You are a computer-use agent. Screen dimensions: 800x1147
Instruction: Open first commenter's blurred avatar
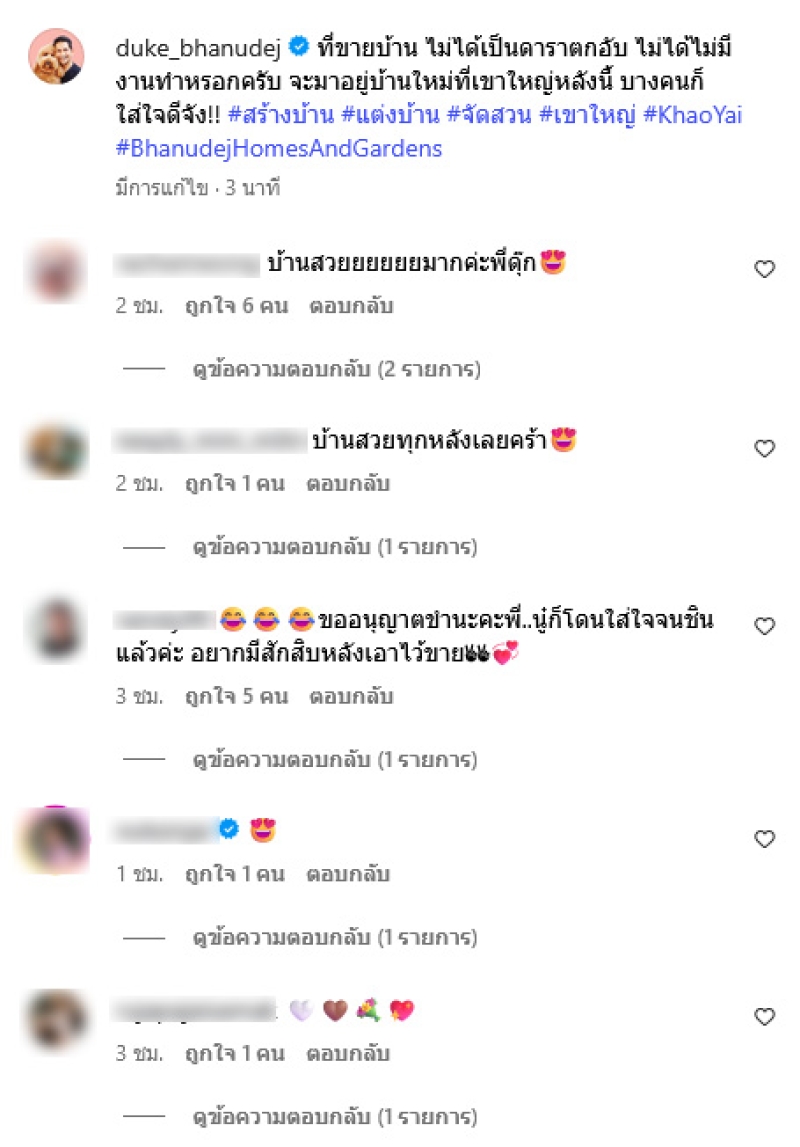pos(56,271)
